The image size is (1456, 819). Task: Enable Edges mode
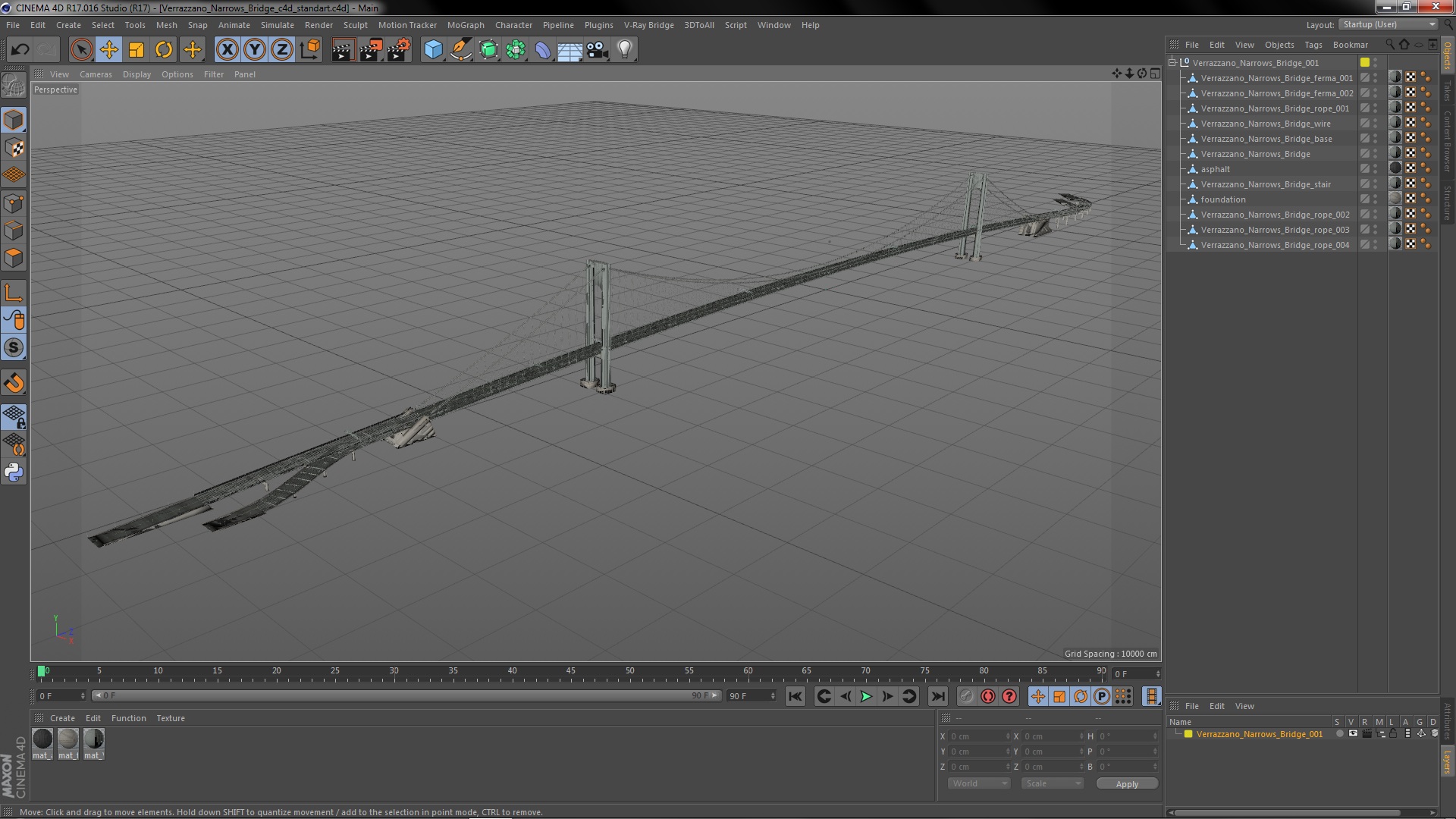[x=14, y=231]
